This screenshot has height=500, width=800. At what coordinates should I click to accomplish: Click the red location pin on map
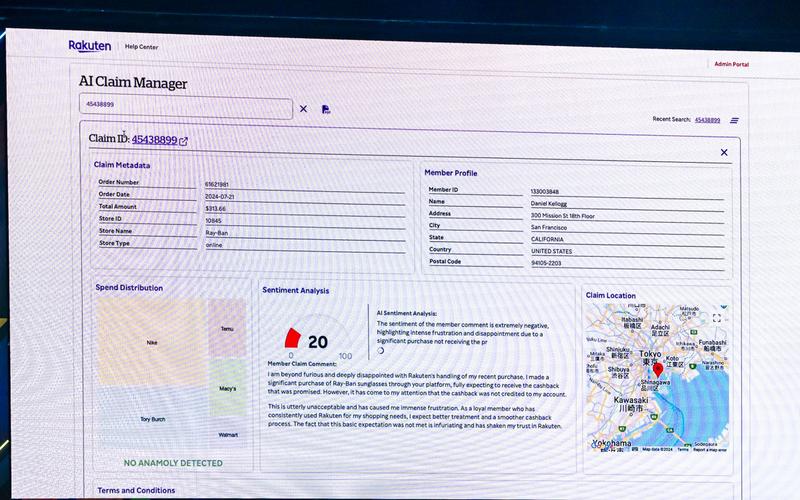[x=658, y=370]
